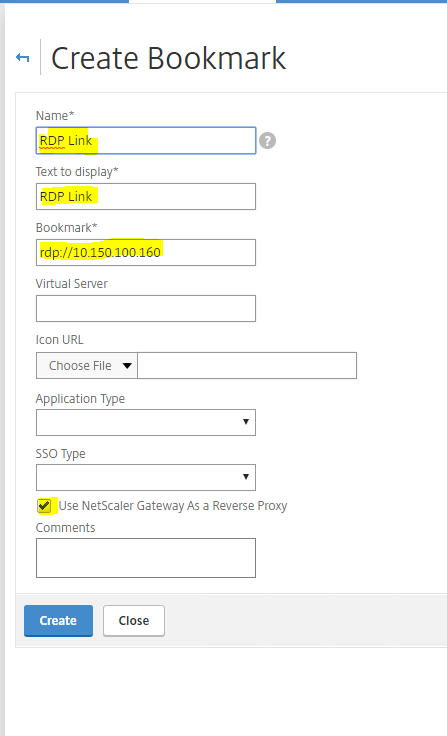This screenshot has height=736, width=447.
Task: Toggle Use NetScaler Gateway As a Reverse Proxy
Action: 44,506
